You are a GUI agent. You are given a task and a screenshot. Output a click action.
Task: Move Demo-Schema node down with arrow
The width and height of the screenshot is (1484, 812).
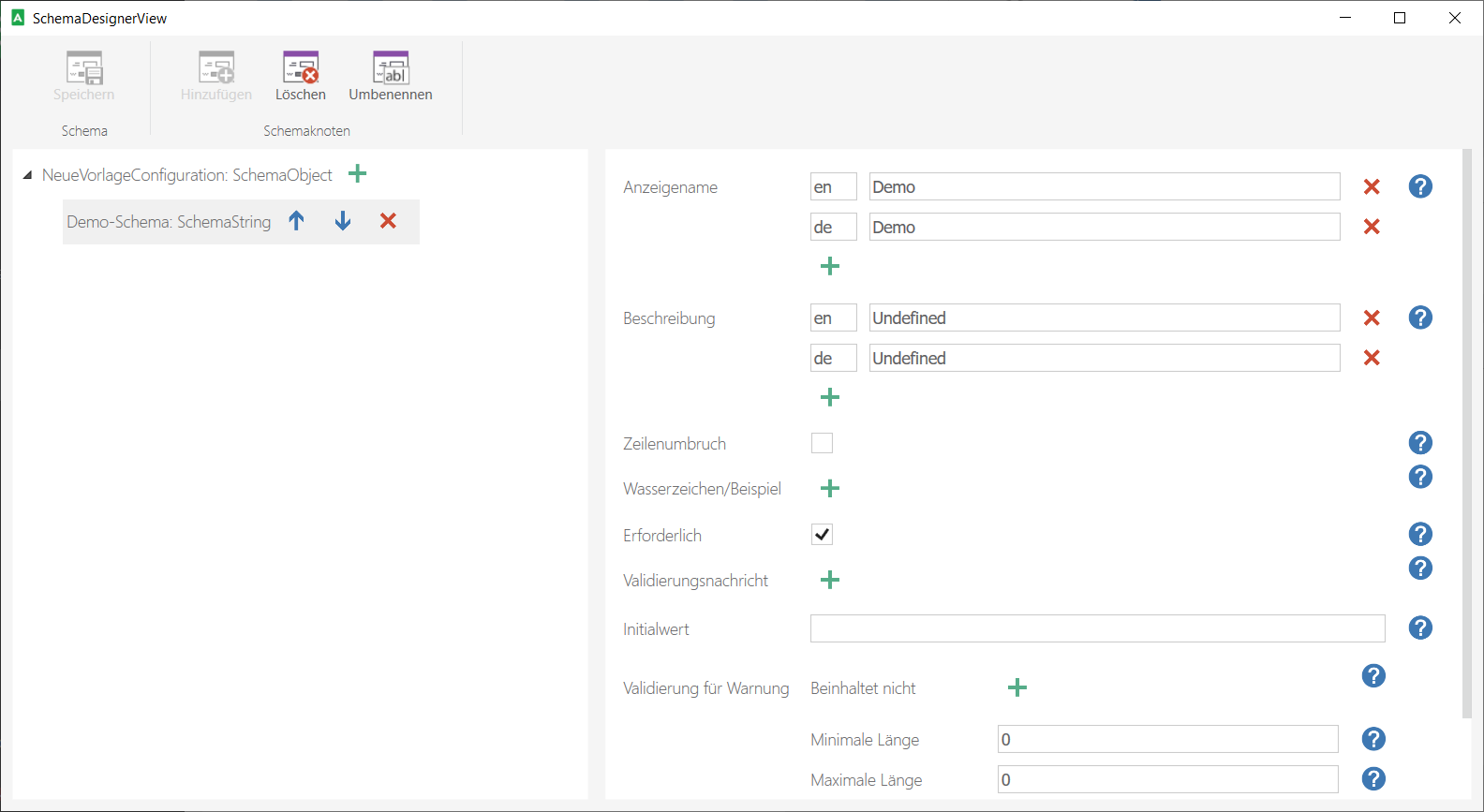(343, 221)
